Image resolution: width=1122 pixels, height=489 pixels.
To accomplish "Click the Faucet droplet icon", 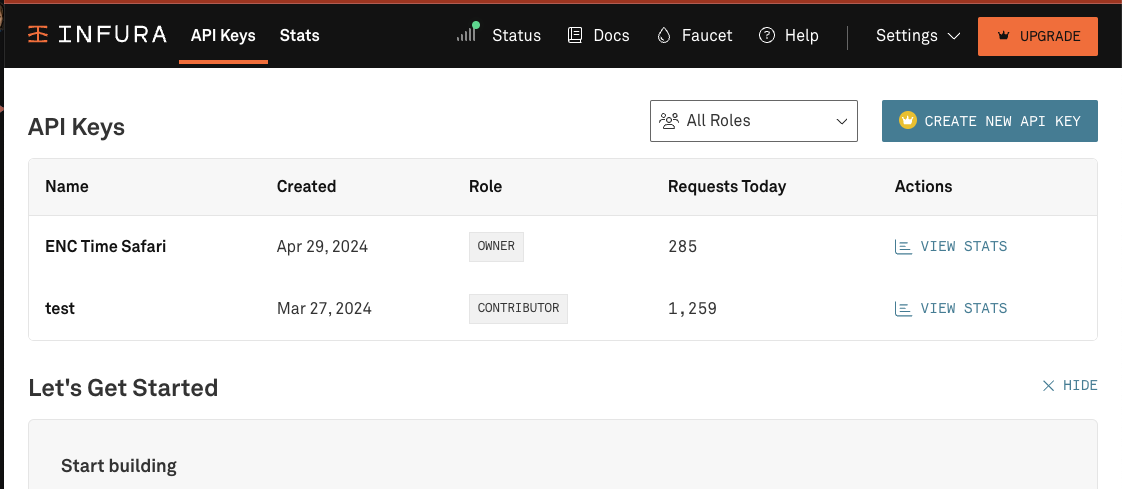I will click(x=664, y=35).
